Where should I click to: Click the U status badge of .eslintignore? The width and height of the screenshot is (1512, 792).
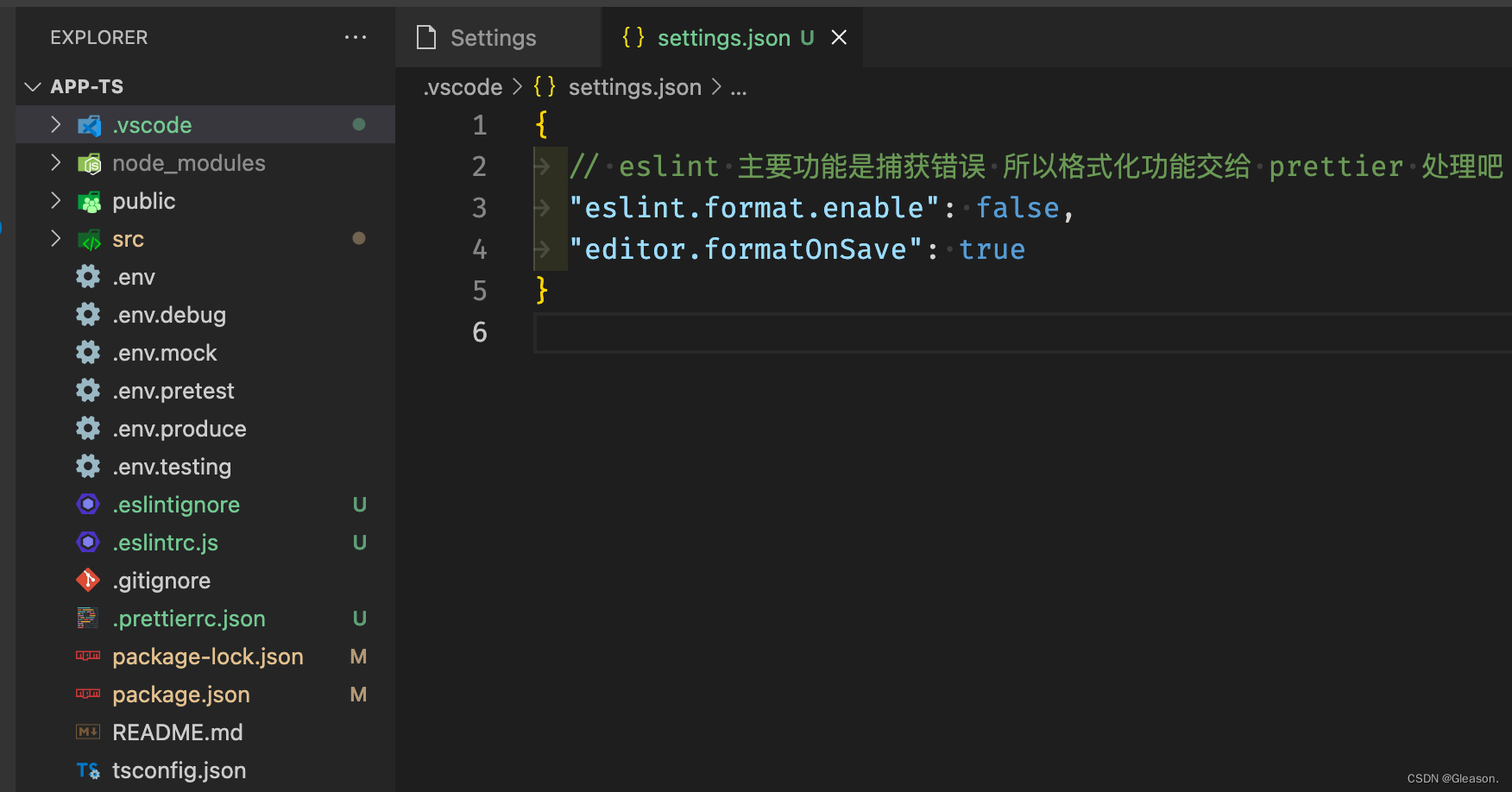(x=360, y=505)
